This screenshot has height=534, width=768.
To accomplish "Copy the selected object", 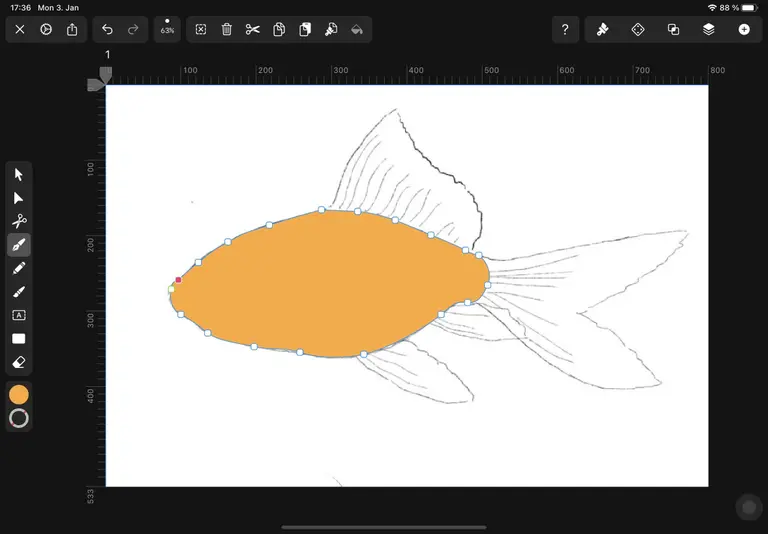I will (x=279, y=30).
